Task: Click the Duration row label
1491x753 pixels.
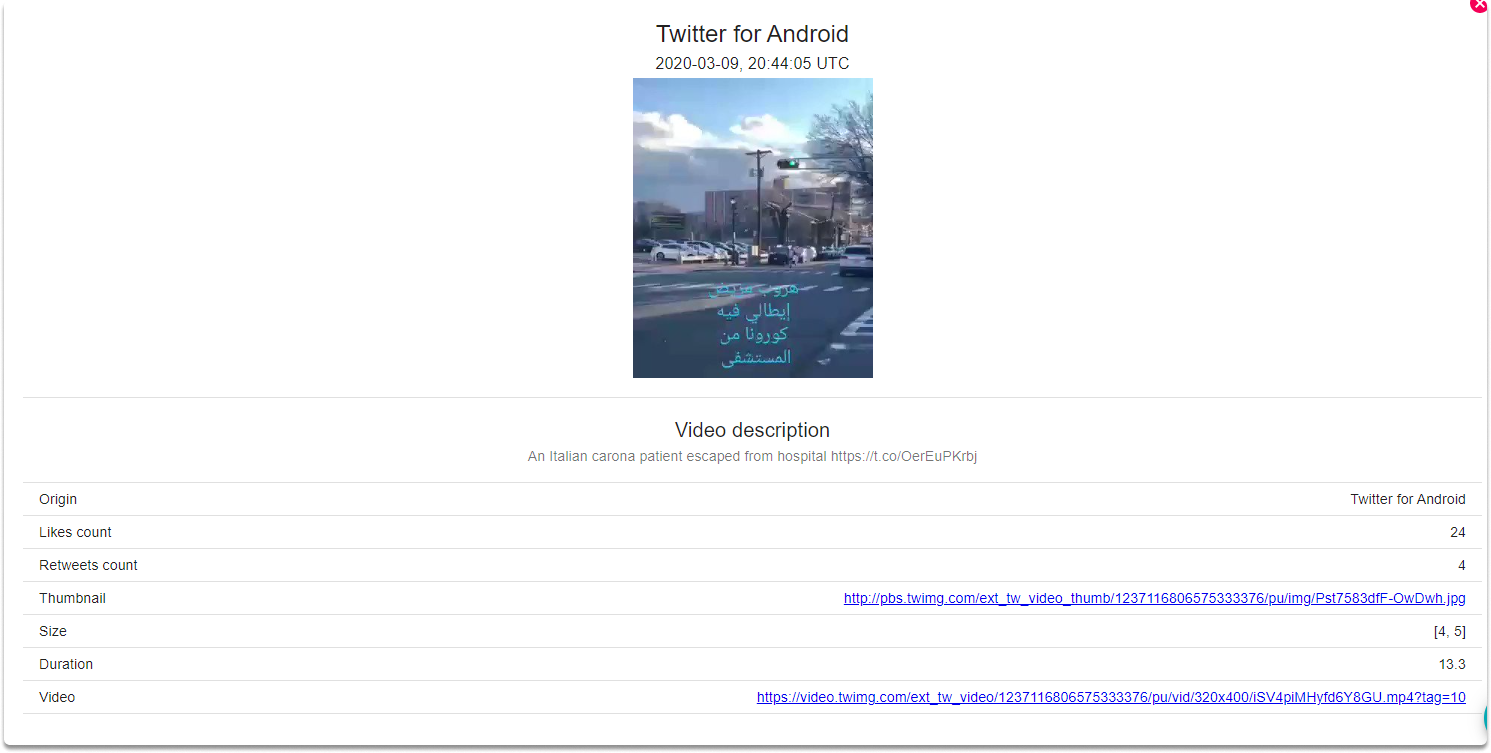Action: click(x=66, y=664)
